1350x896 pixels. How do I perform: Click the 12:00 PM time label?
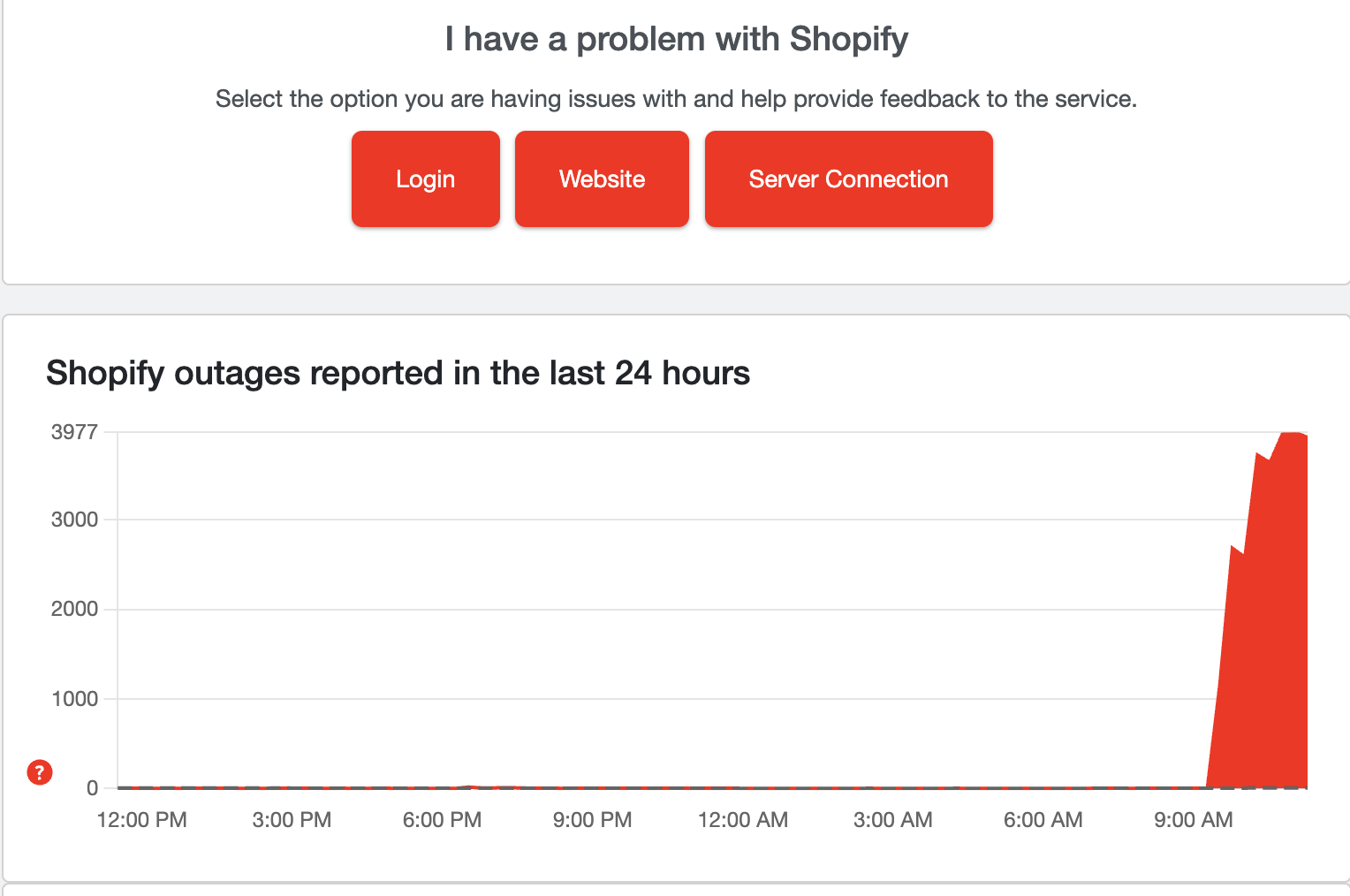141,819
